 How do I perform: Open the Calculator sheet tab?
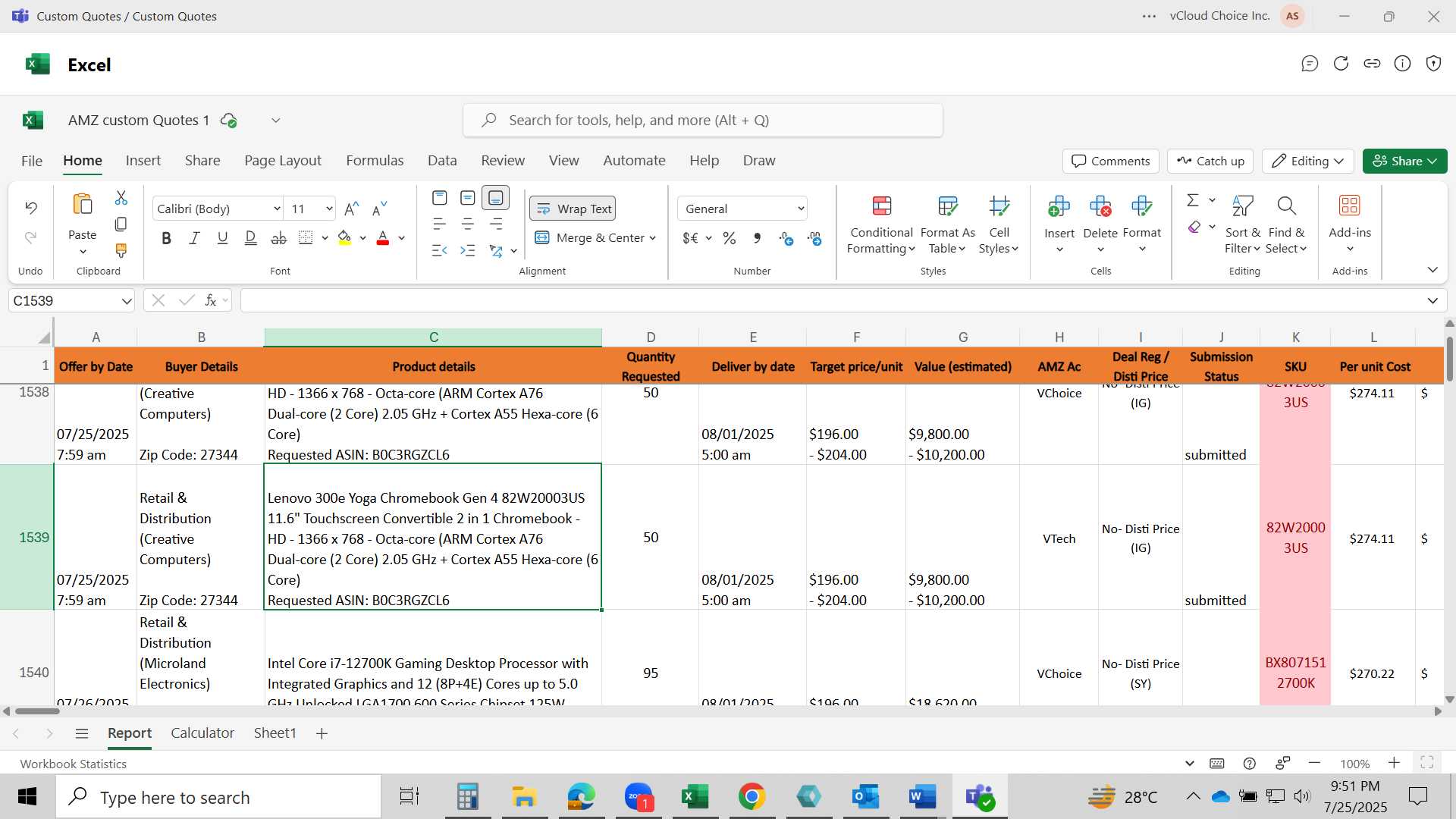202,733
